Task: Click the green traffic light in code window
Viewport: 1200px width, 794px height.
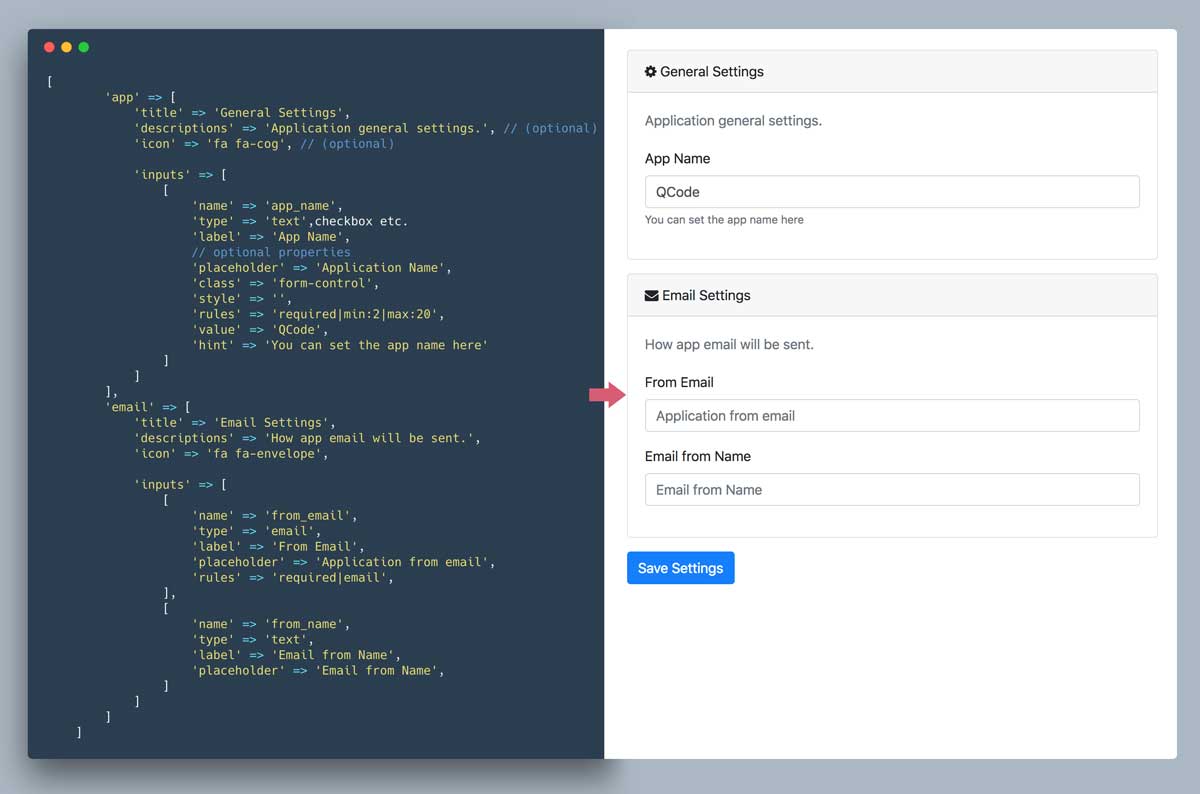Action: click(x=83, y=46)
